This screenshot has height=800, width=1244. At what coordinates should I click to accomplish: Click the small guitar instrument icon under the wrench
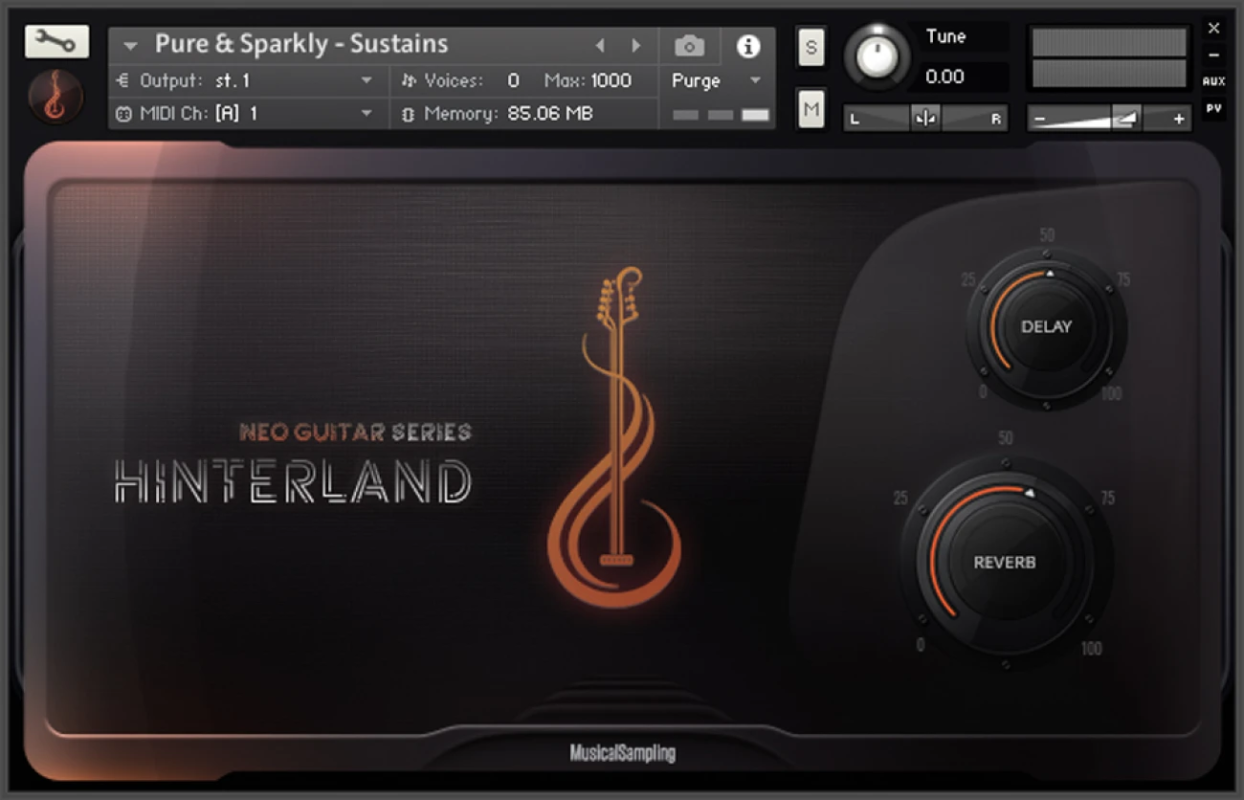point(56,98)
